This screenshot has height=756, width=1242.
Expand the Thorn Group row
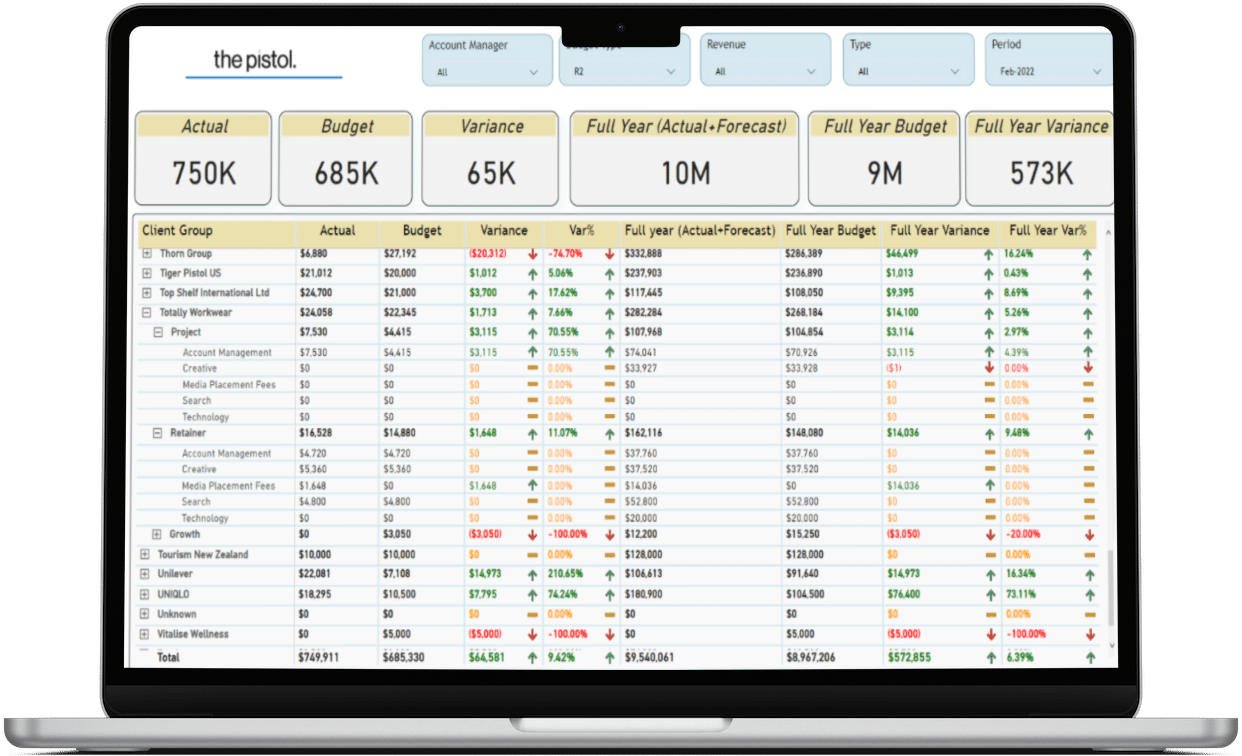[x=146, y=254]
